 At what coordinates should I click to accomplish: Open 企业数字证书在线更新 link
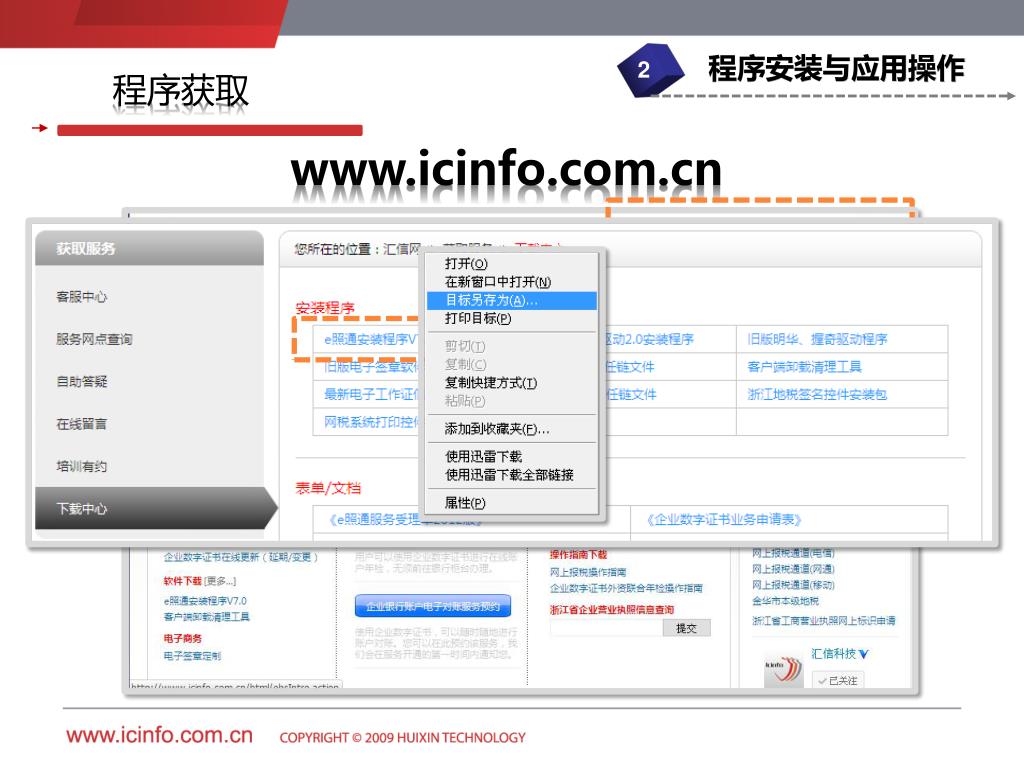(x=240, y=557)
